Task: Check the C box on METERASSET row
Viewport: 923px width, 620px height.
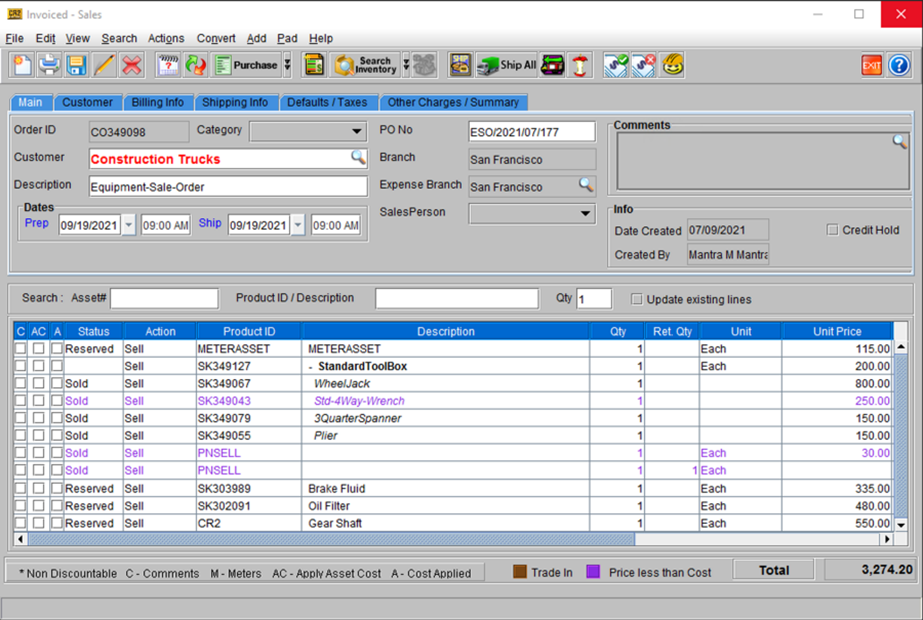Action: [x=21, y=349]
